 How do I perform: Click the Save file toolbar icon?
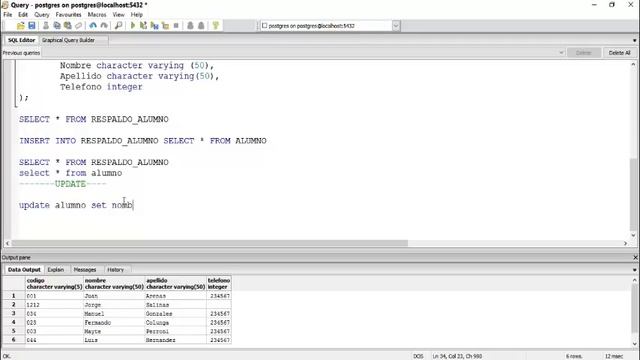(x=31, y=26)
